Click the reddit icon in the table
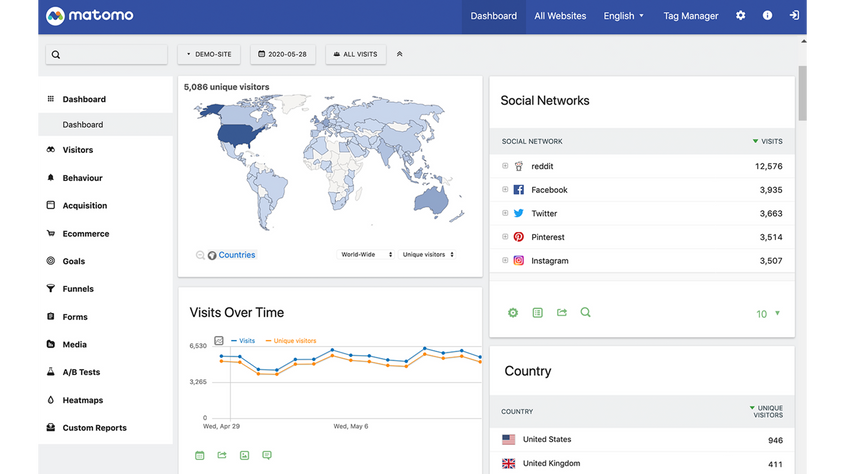 click(x=518, y=166)
